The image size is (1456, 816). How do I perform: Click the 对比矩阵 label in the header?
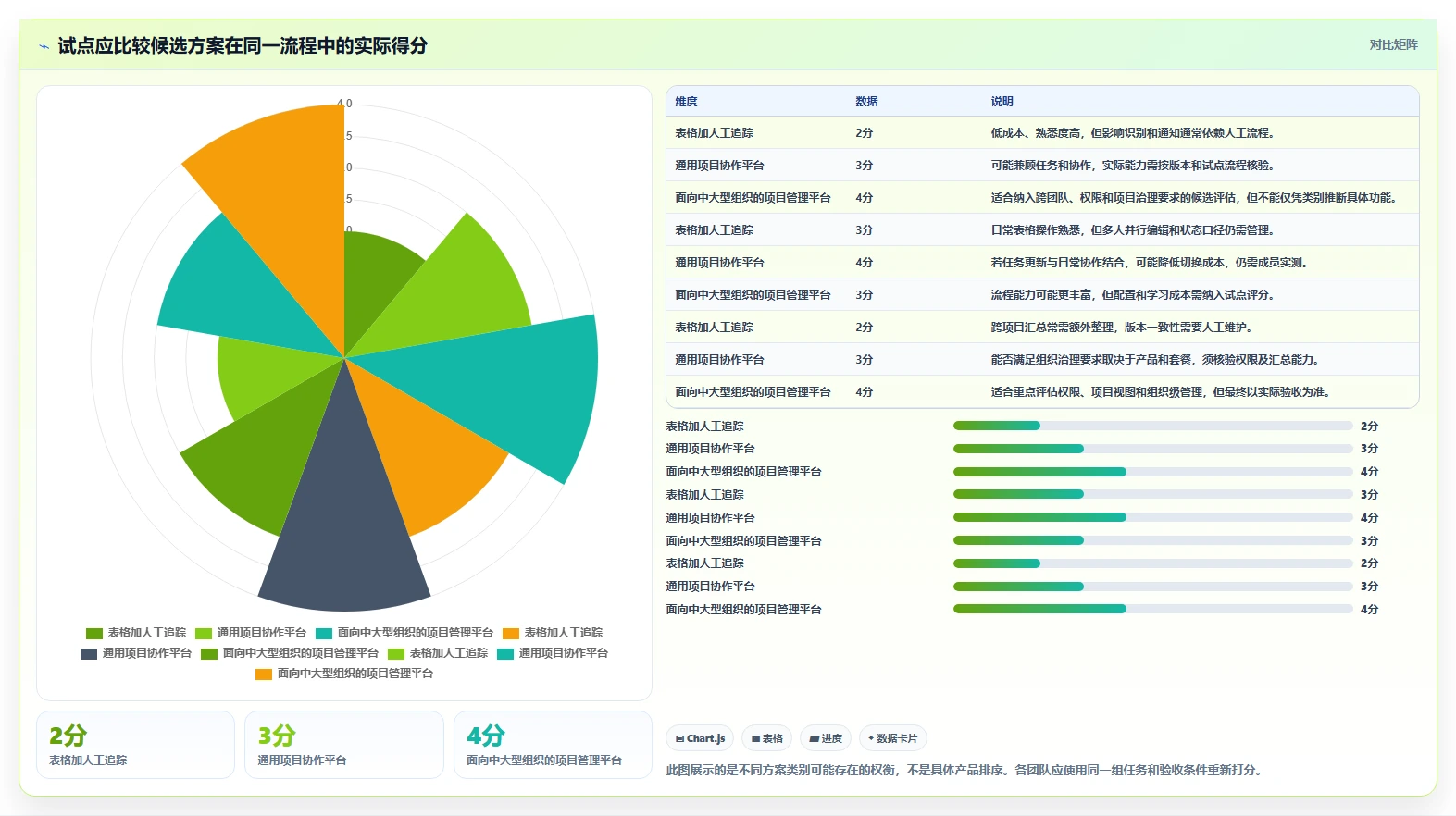coord(1393,44)
